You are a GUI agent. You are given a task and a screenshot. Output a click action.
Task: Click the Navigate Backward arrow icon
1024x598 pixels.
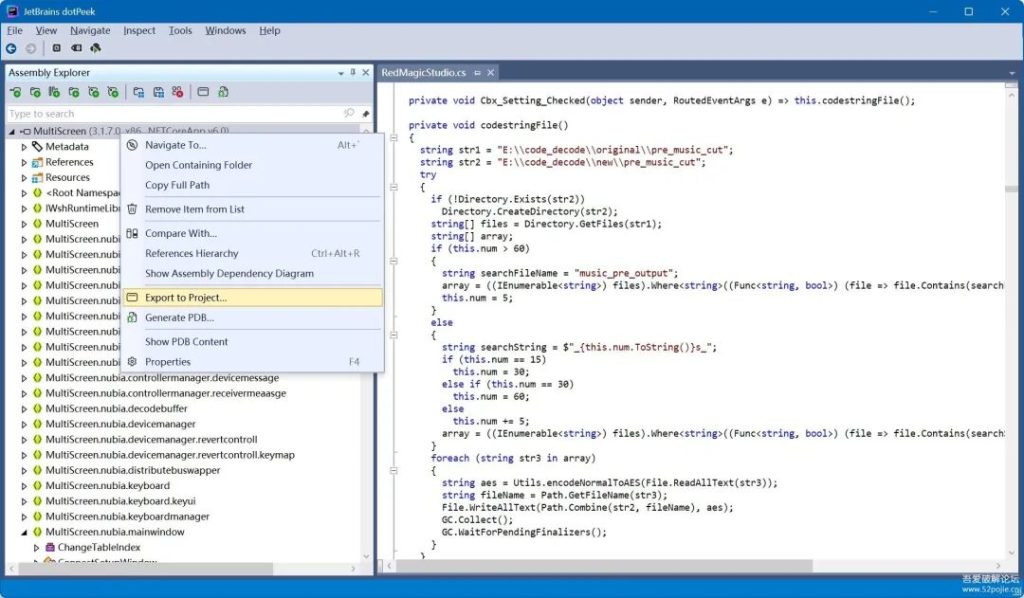click(x=11, y=48)
